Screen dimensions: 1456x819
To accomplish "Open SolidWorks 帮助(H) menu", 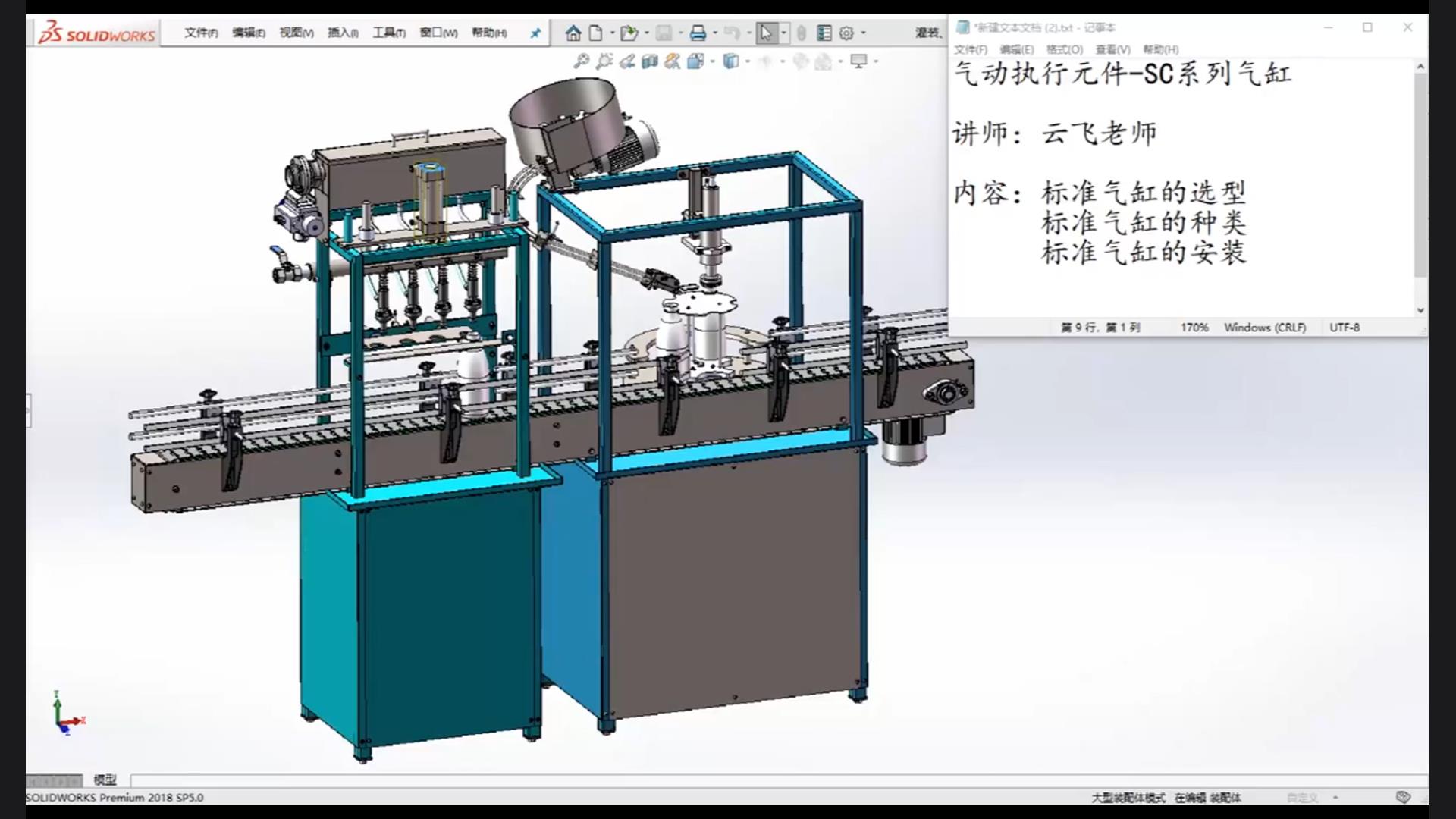I will point(489,33).
